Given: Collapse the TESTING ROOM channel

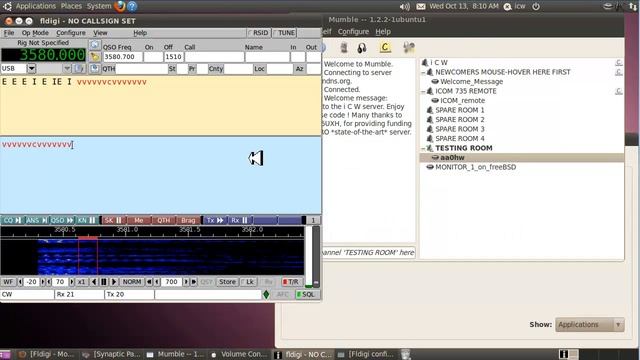Looking at the screenshot, I should [423, 148].
